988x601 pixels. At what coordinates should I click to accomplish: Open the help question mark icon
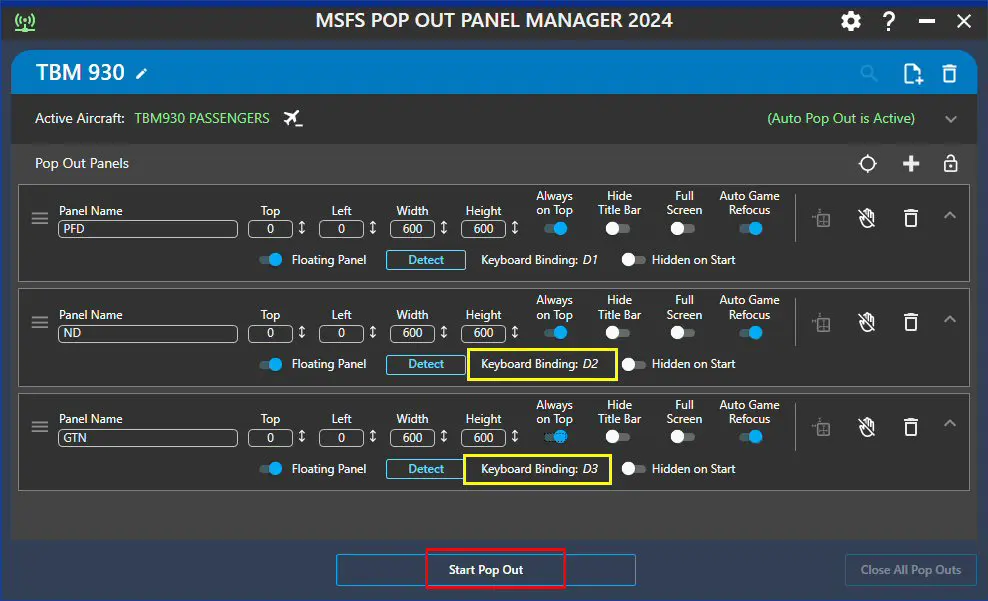(x=888, y=21)
